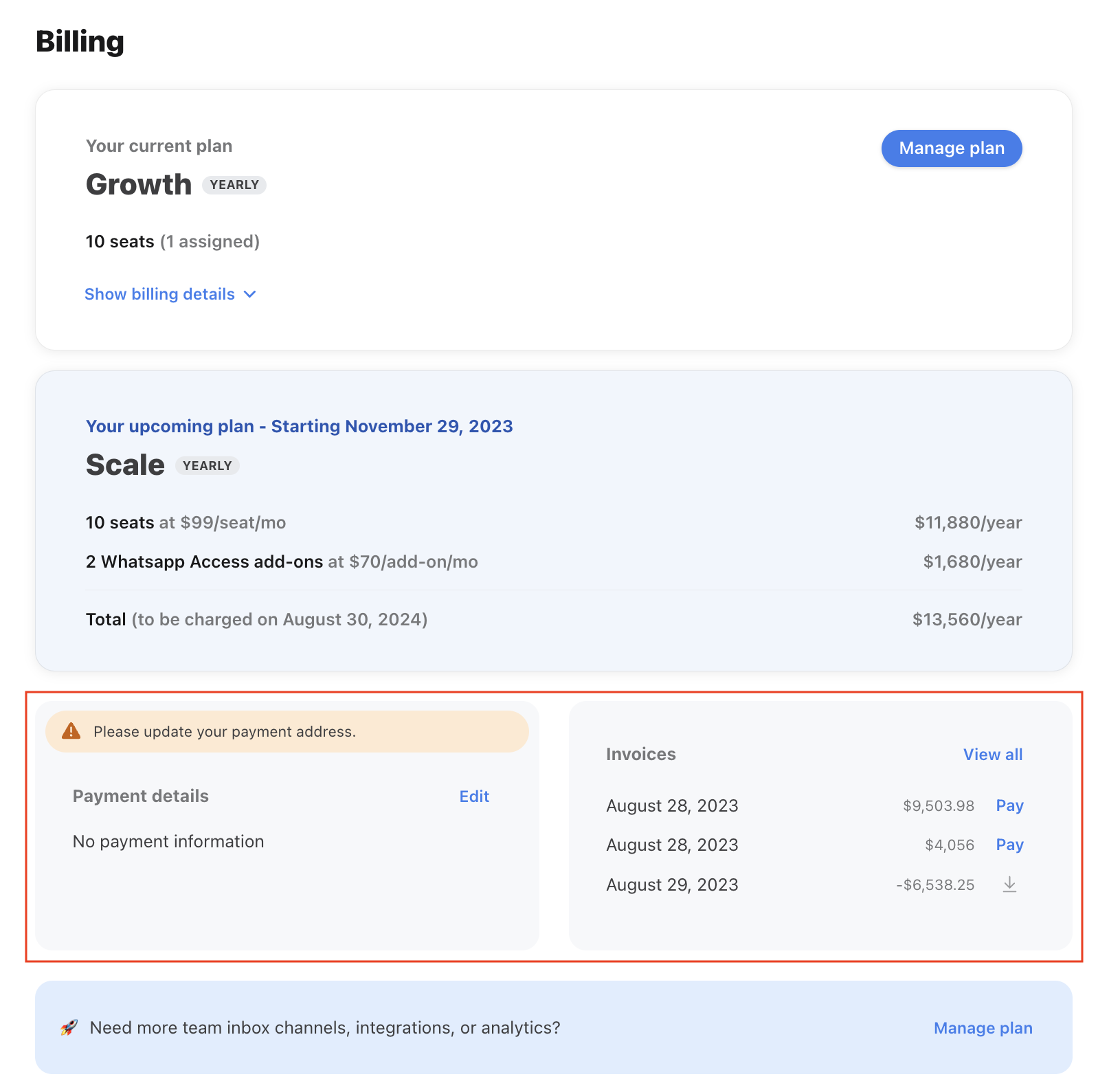Viewport: 1109px width, 1092px height.
Task: Expand Show billing details
Action: [160, 294]
